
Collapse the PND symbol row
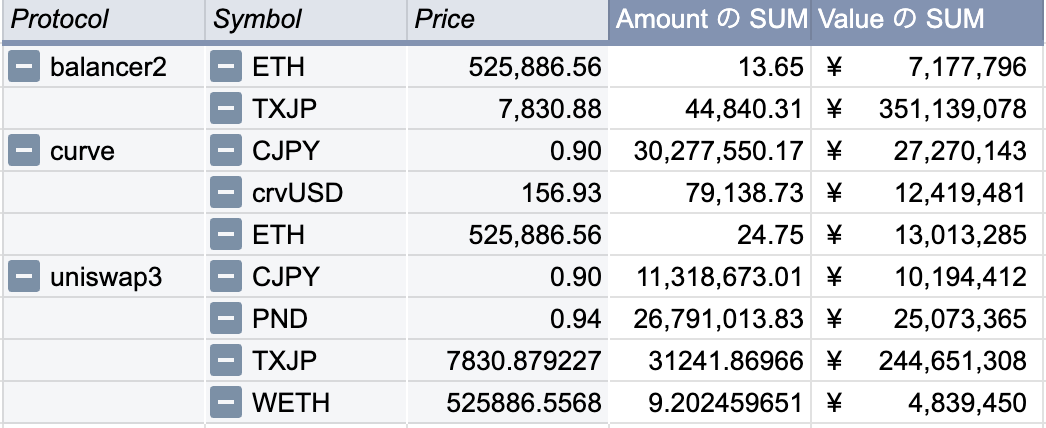tap(227, 319)
